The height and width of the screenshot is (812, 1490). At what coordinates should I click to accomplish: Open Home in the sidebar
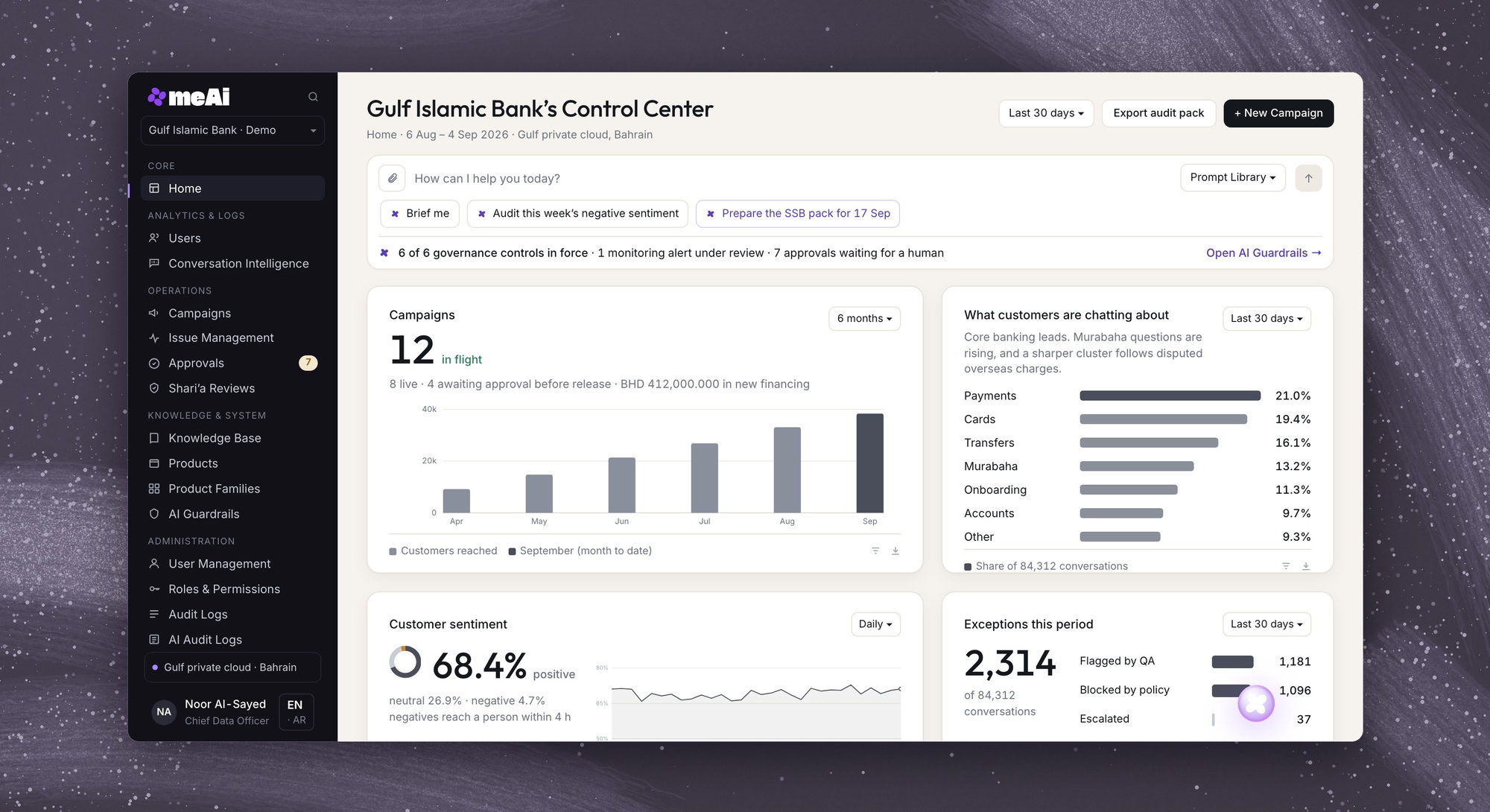[x=232, y=188]
